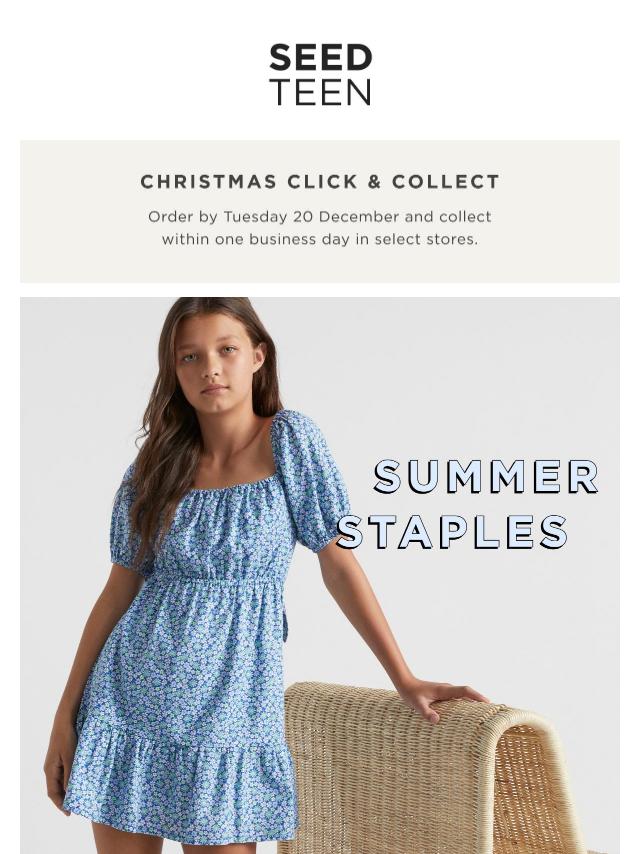This screenshot has width=640, height=854.
Task: Click the ampersand in Click & Collect heading
Action: [x=374, y=182]
